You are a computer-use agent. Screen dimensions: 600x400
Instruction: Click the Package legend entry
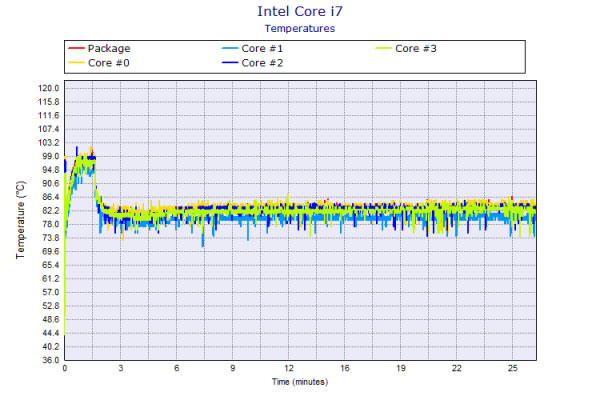(x=99, y=49)
